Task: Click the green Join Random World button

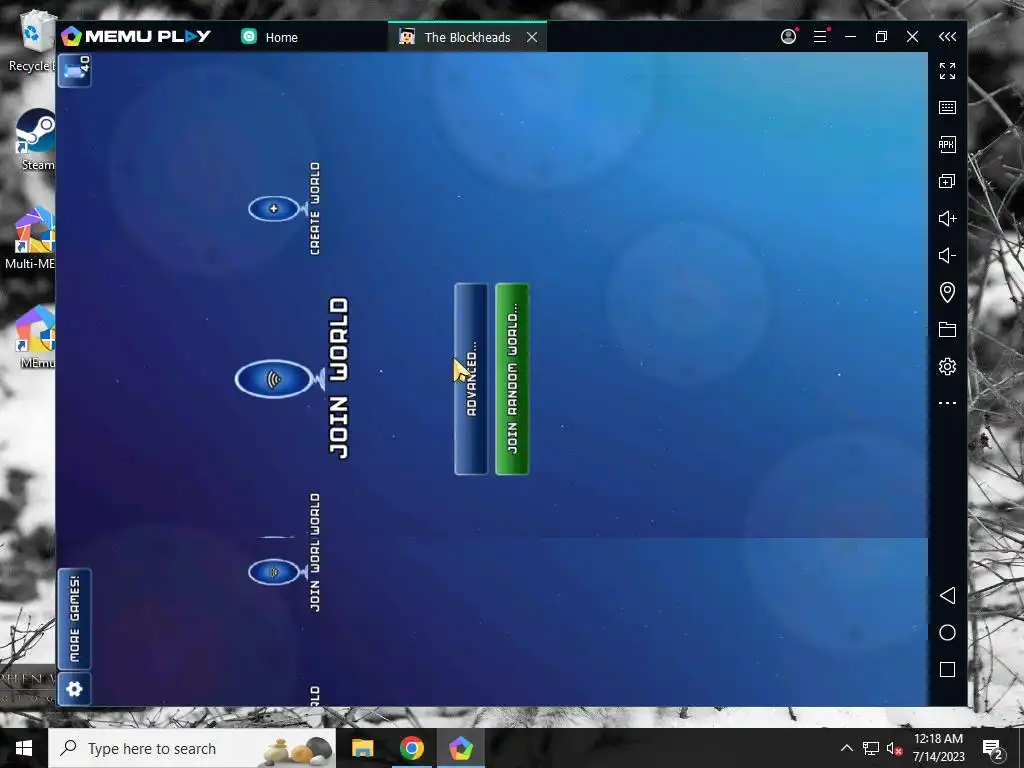Action: 513,379
